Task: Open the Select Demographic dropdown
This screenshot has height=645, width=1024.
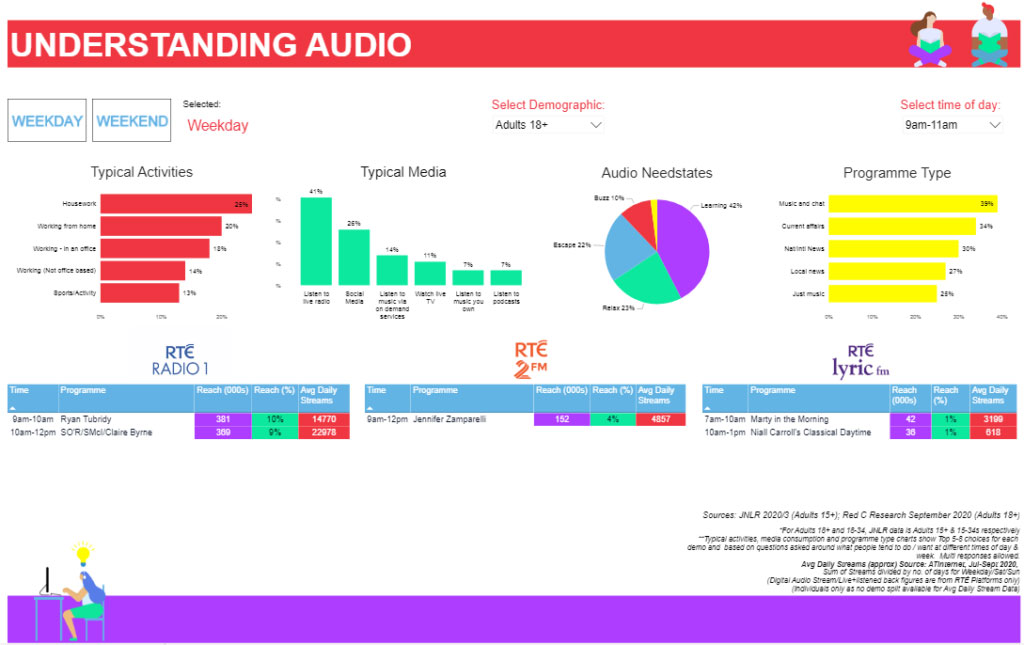Action: [549, 125]
